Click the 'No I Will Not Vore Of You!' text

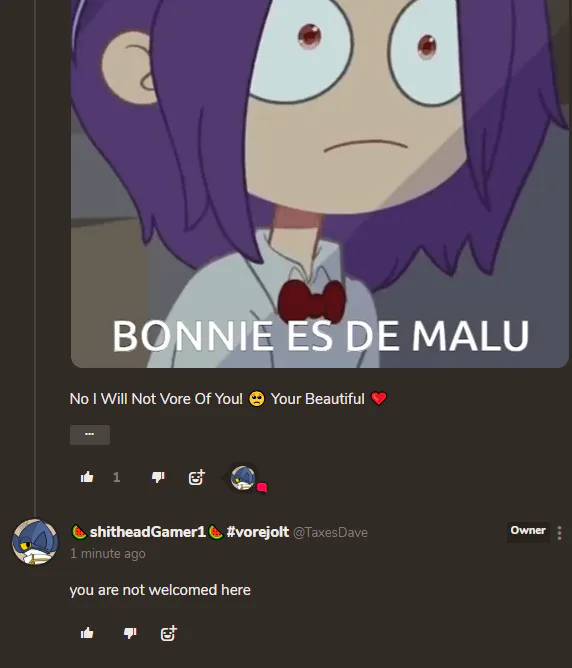156,399
